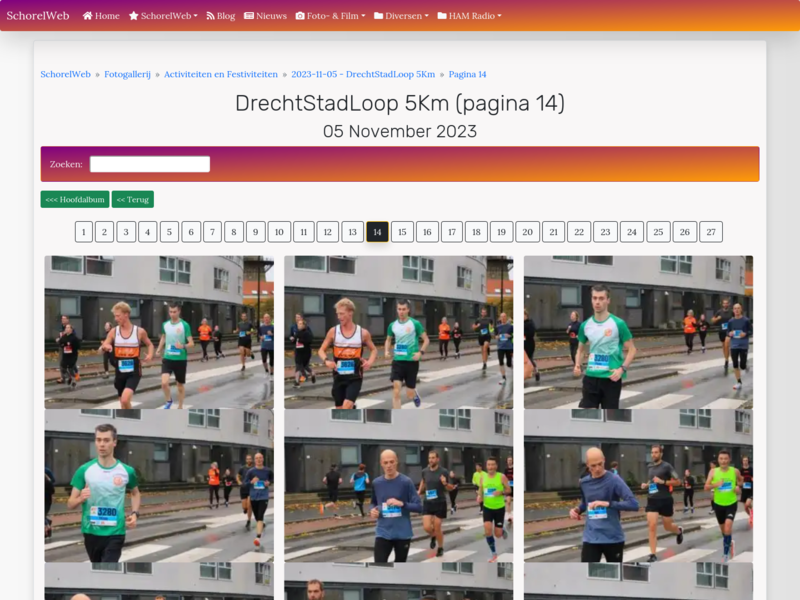Expand the Diversen dropdown caret
This screenshot has height=600, width=800.
click(x=427, y=16)
